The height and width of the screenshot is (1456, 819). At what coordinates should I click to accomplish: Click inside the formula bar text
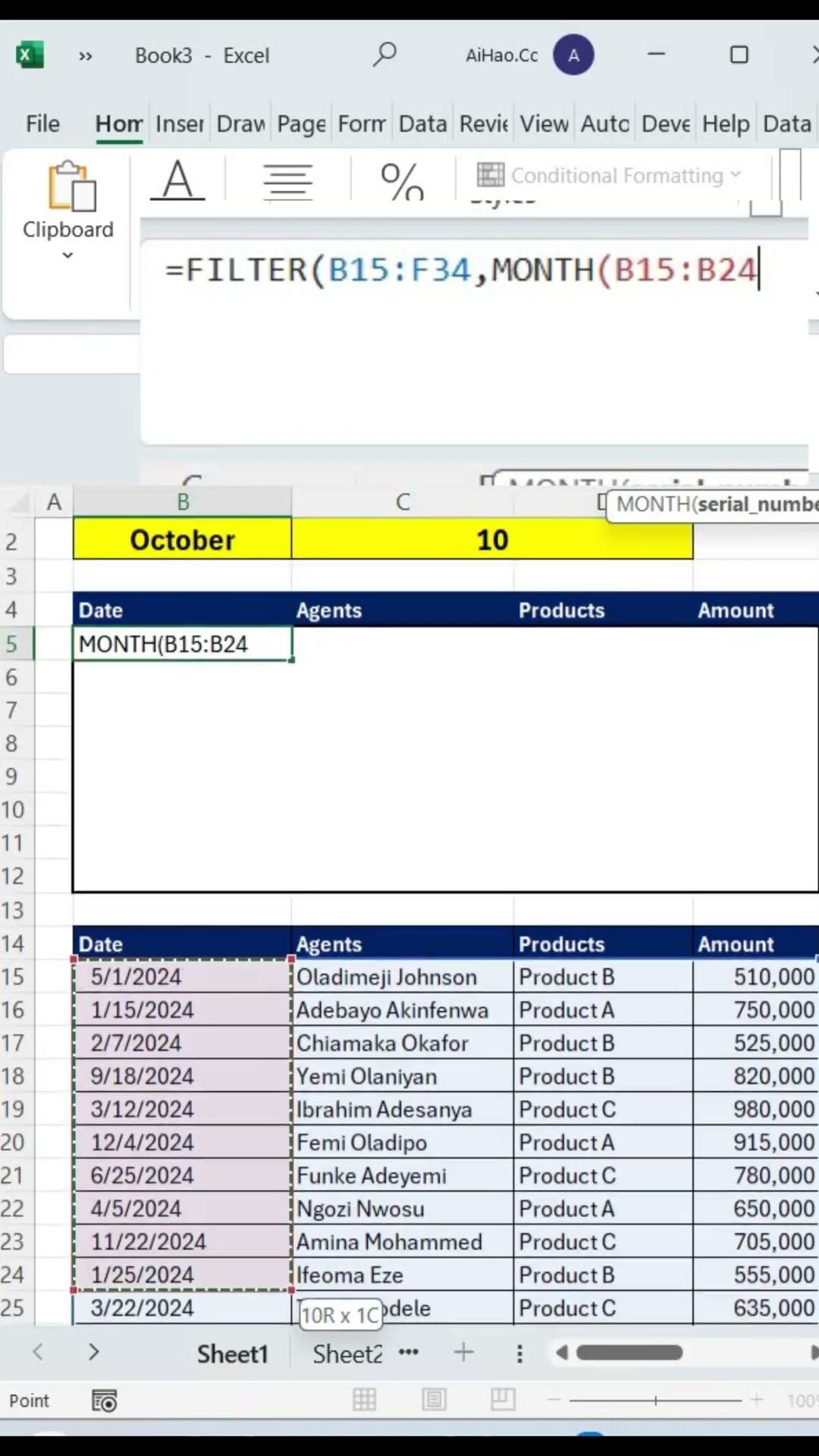(461, 270)
